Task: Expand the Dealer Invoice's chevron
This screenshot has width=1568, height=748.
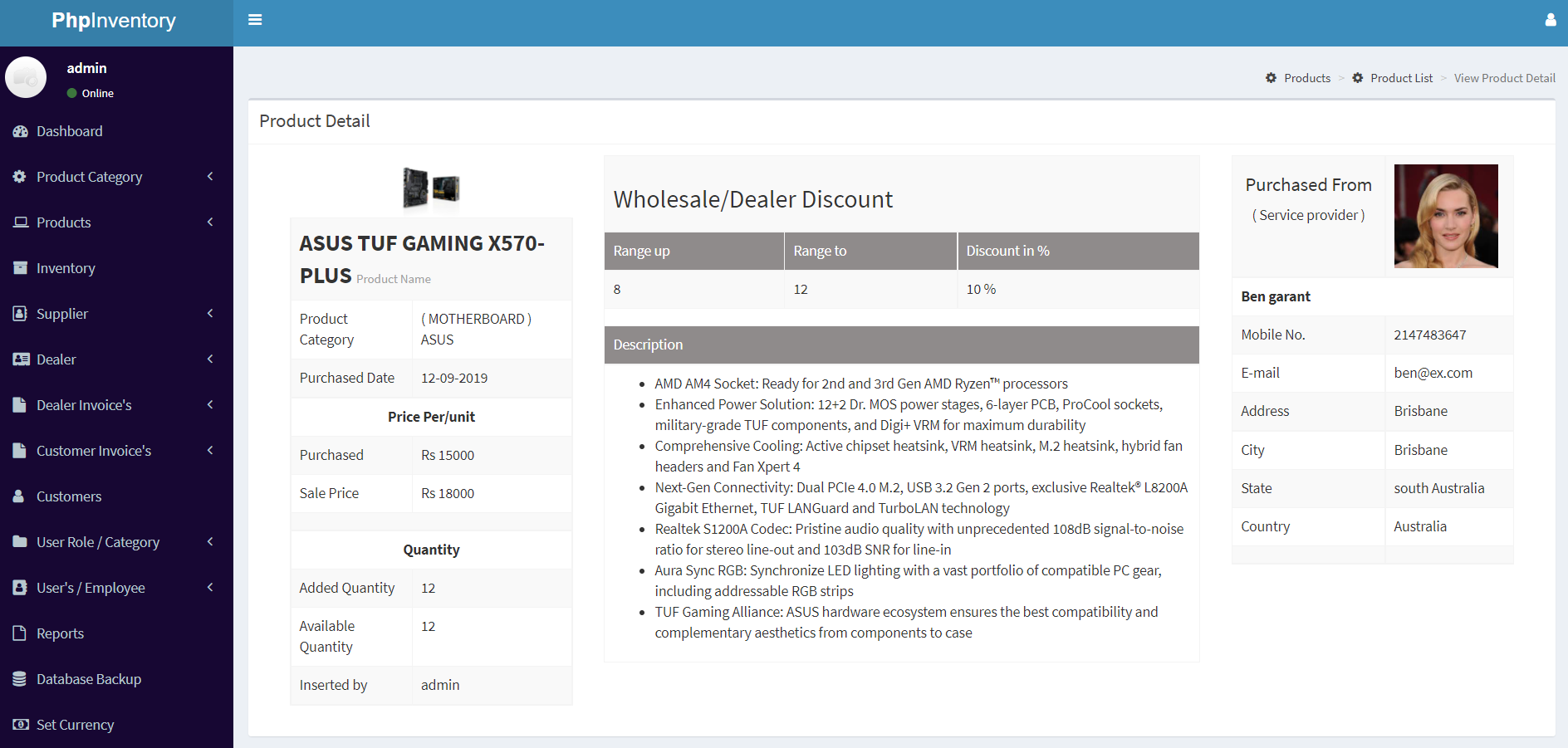Action: [x=210, y=405]
